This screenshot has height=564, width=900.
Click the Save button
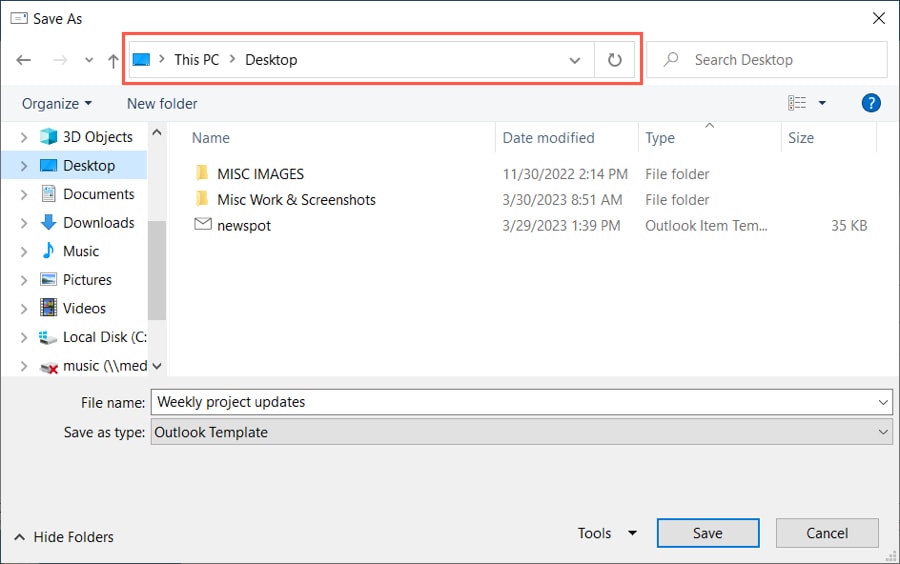tap(708, 533)
